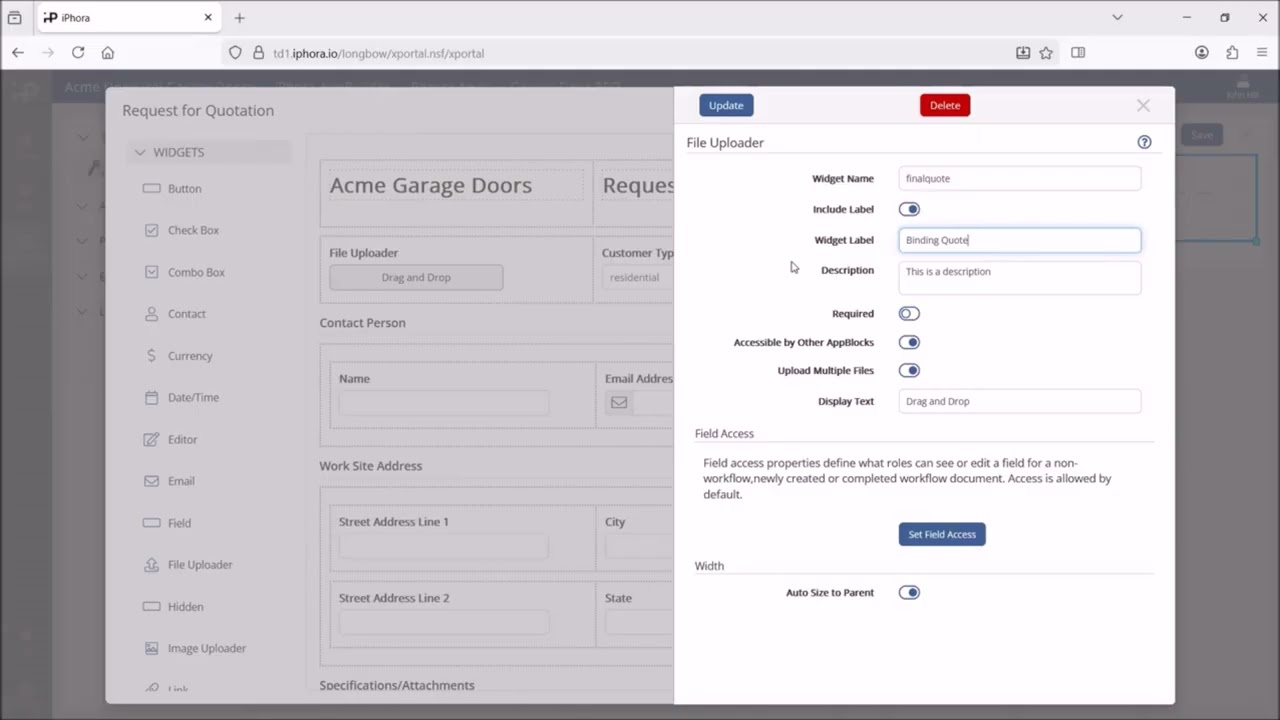
Task: Select the Email widget icon
Action: point(151,481)
